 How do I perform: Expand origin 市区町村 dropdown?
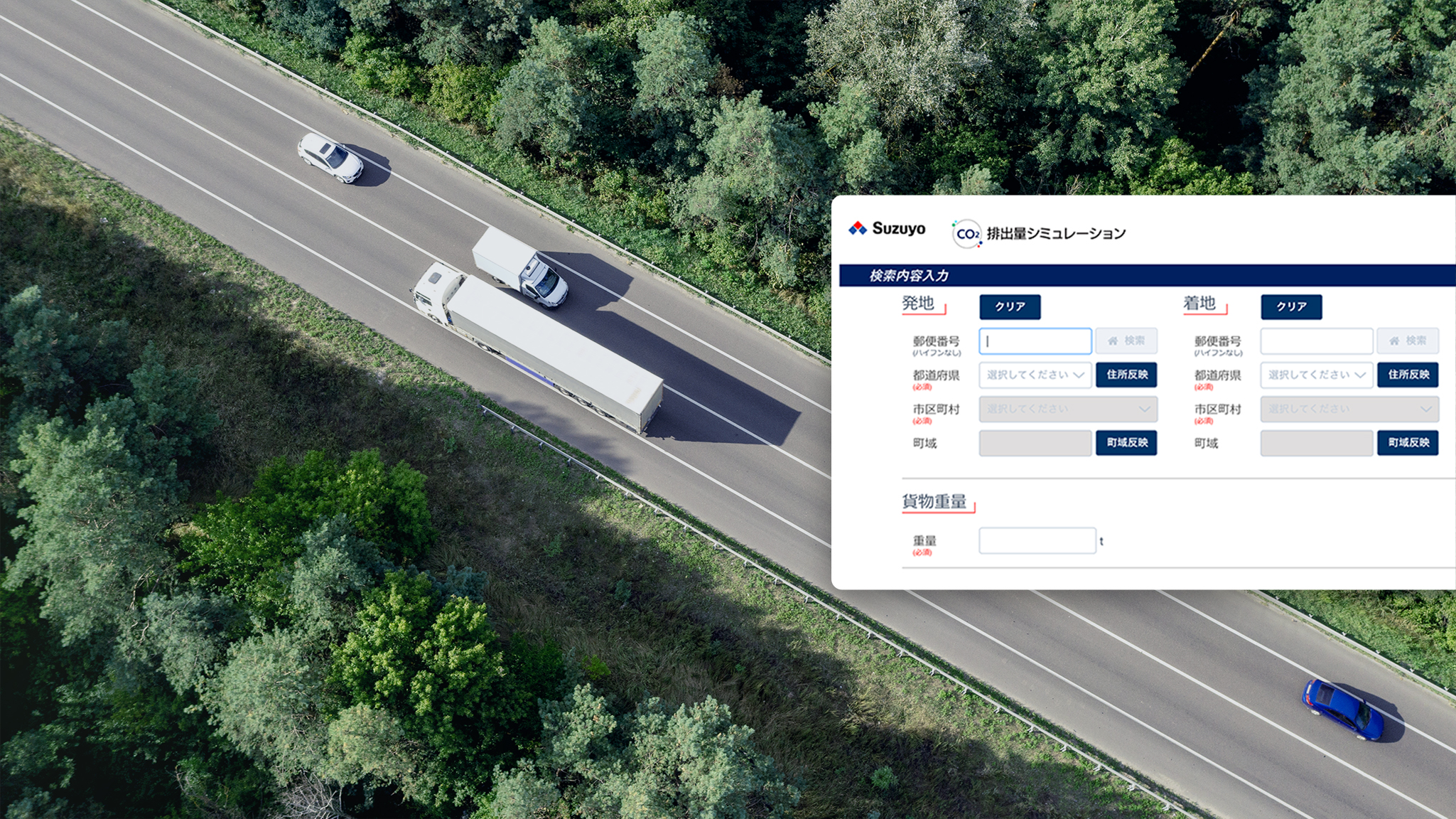pyautogui.click(x=1068, y=409)
